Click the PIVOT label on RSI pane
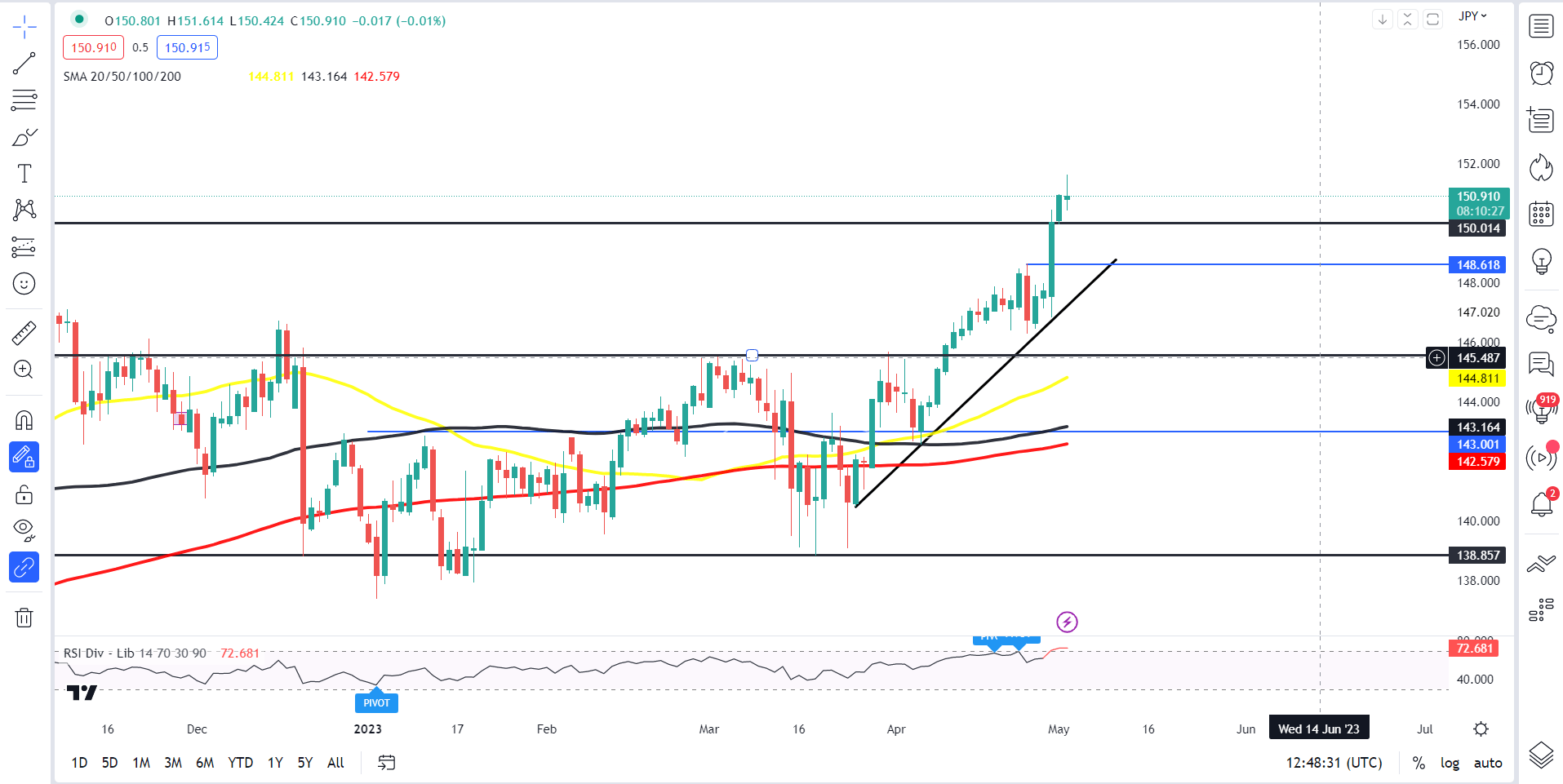Viewport: 1563px width, 784px height. coord(376,702)
